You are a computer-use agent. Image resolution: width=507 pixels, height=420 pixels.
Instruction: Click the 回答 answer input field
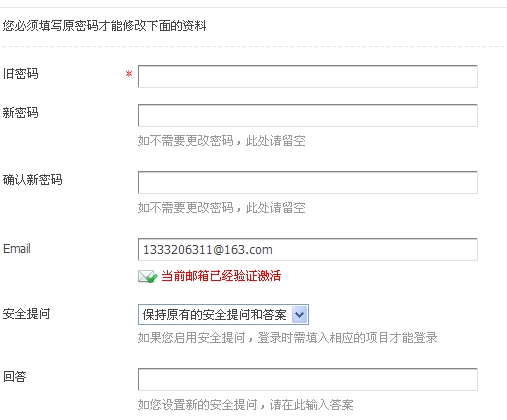pos(308,379)
